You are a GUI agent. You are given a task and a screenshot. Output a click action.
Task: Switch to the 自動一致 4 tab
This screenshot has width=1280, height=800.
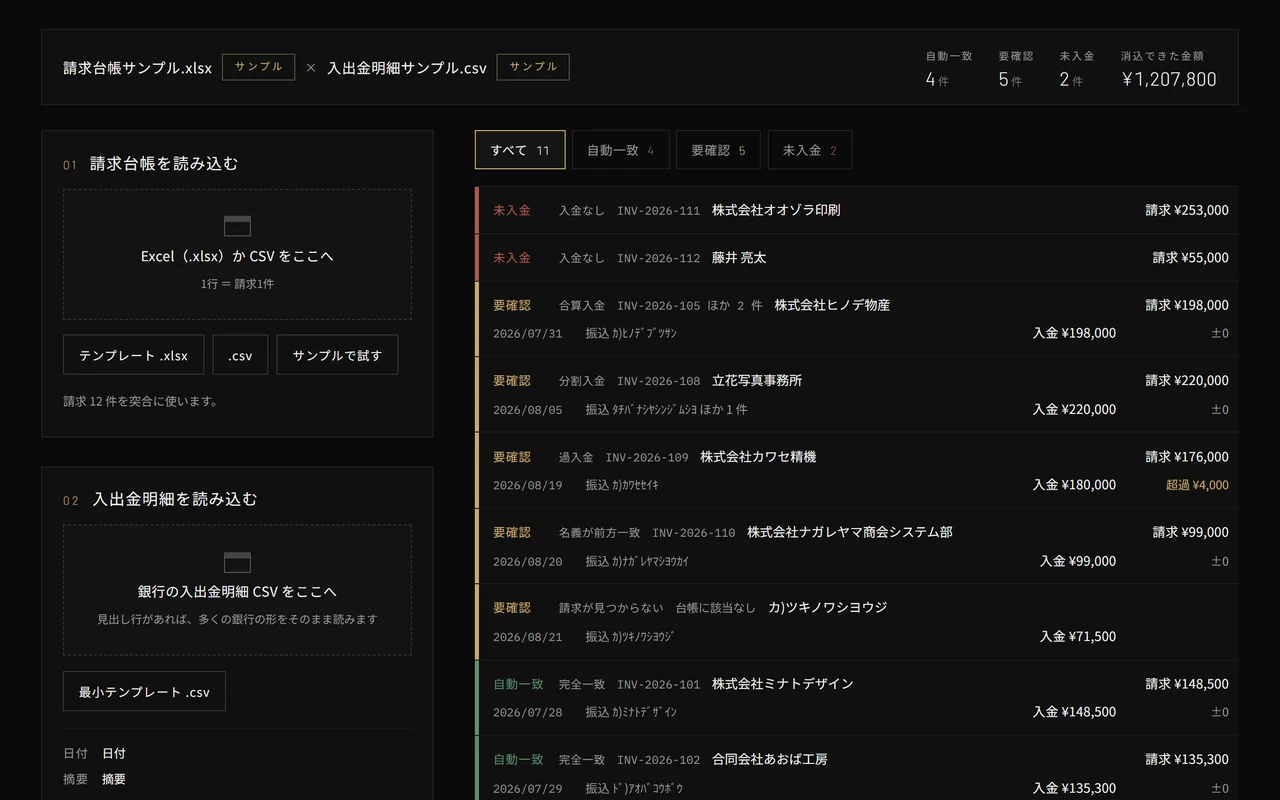[620, 150]
